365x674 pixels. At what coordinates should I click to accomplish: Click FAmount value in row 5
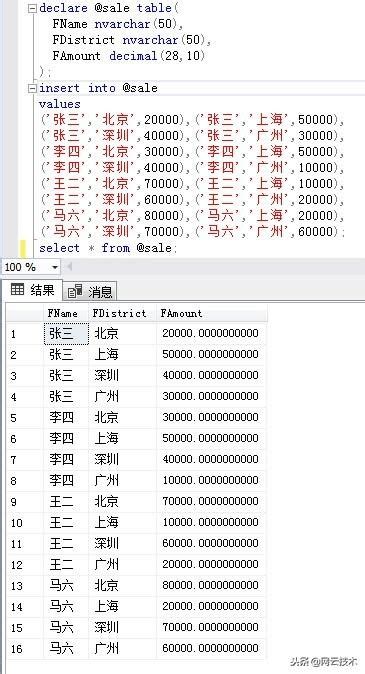(x=212, y=417)
